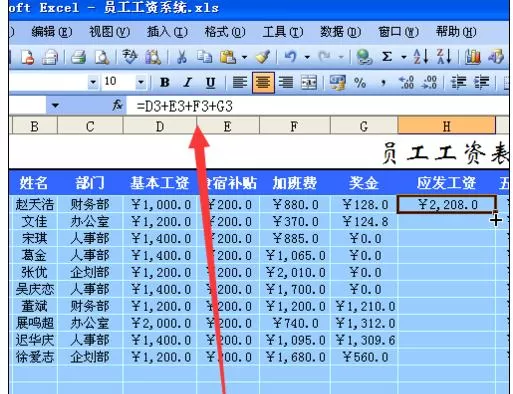This screenshot has width=513, height=394.
Task: Undo the last action
Action: (290, 57)
